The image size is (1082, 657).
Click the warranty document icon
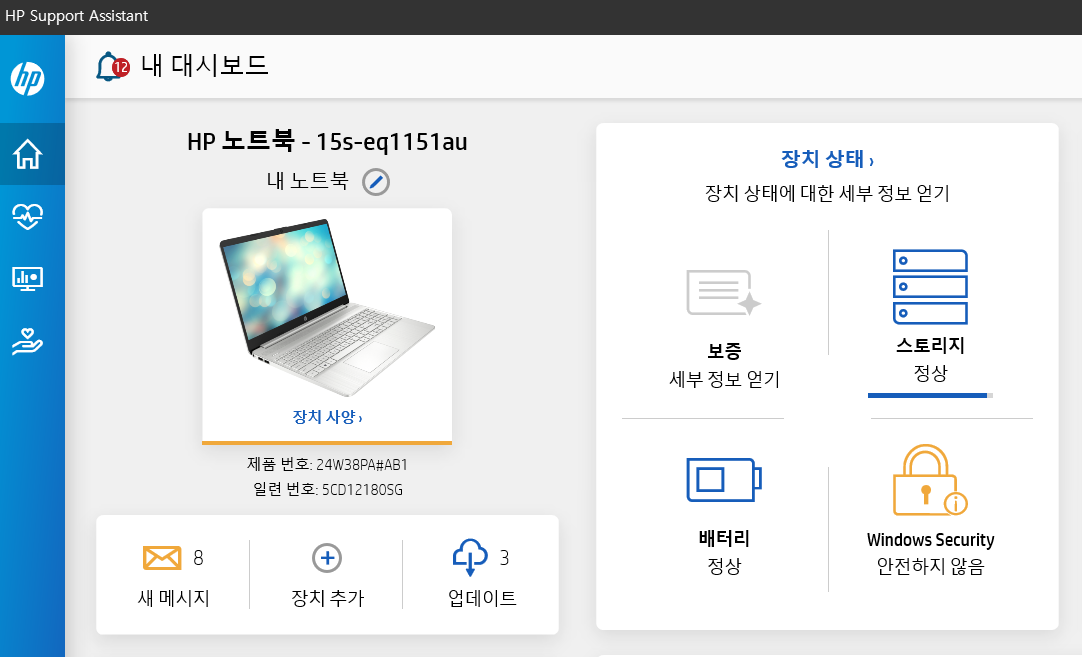click(723, 293)
